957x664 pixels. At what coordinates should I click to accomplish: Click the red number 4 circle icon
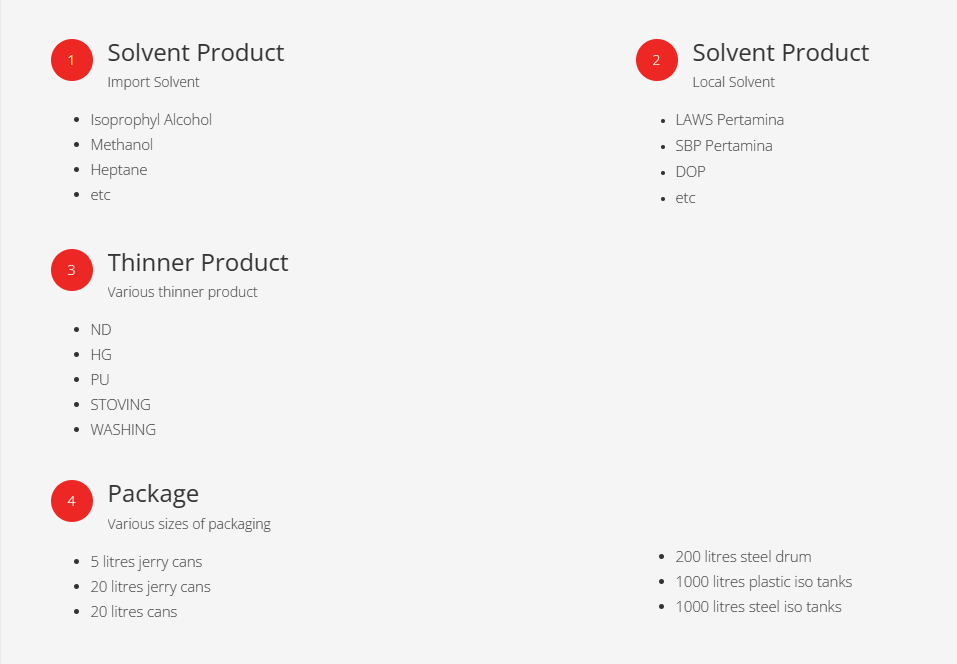click(71, 501)
